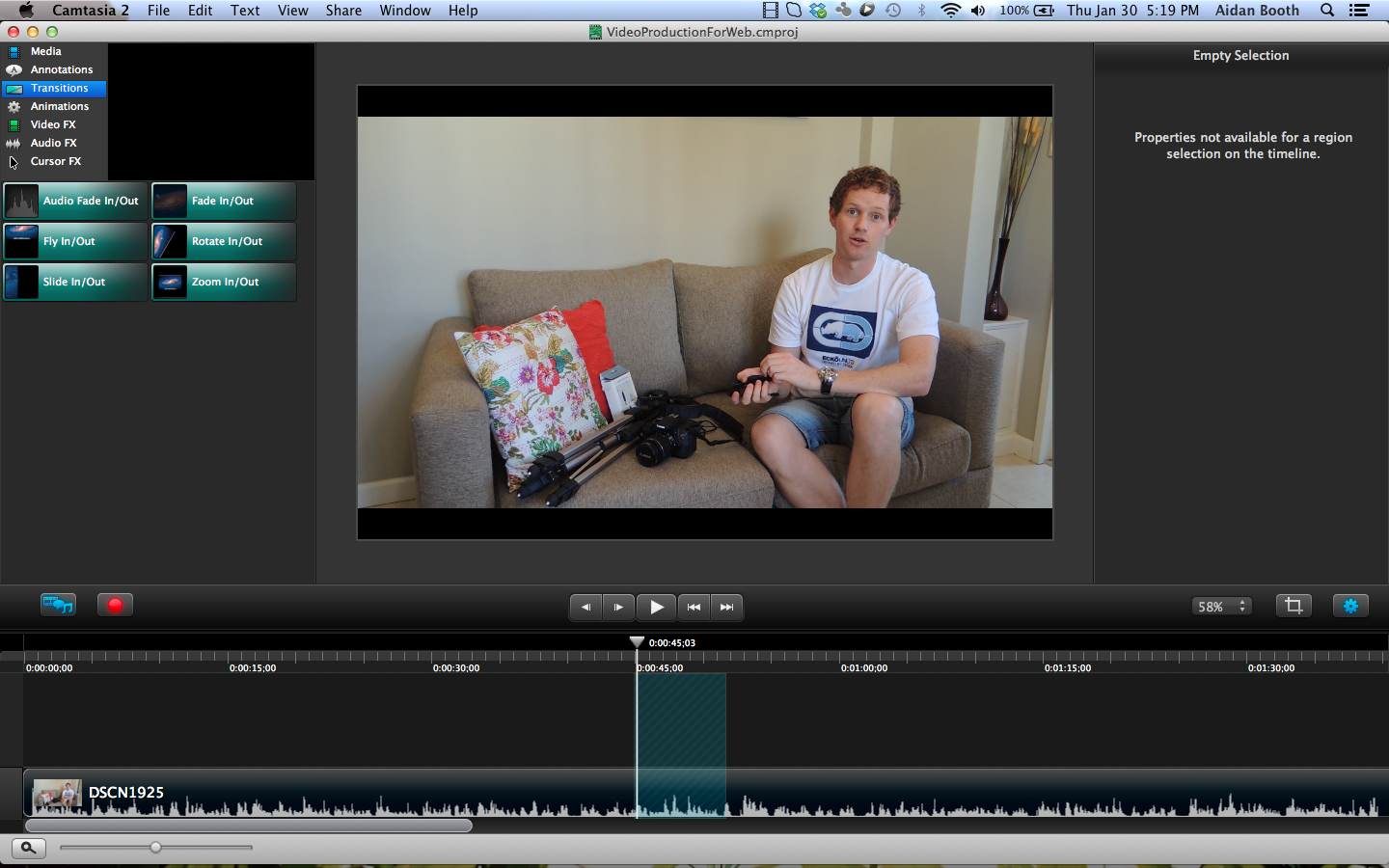Screen dimensions: 1389x868
Task: Open the Camtasia 2 menu
Action: tap(91, 11)
